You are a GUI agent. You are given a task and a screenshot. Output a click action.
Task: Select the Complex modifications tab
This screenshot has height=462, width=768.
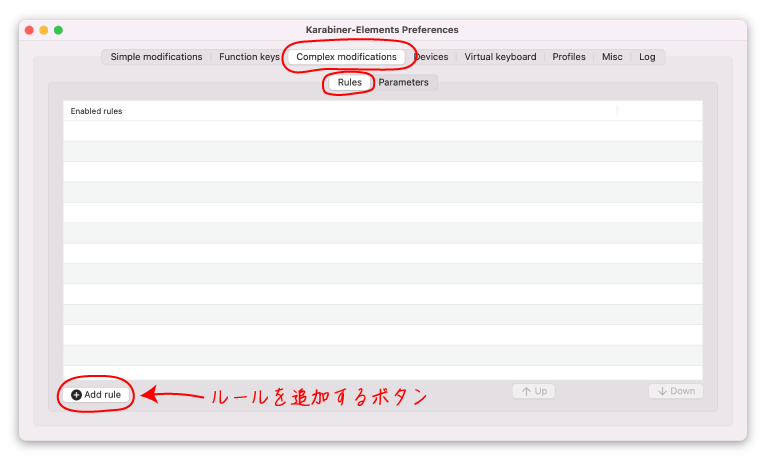pos(346,57)
